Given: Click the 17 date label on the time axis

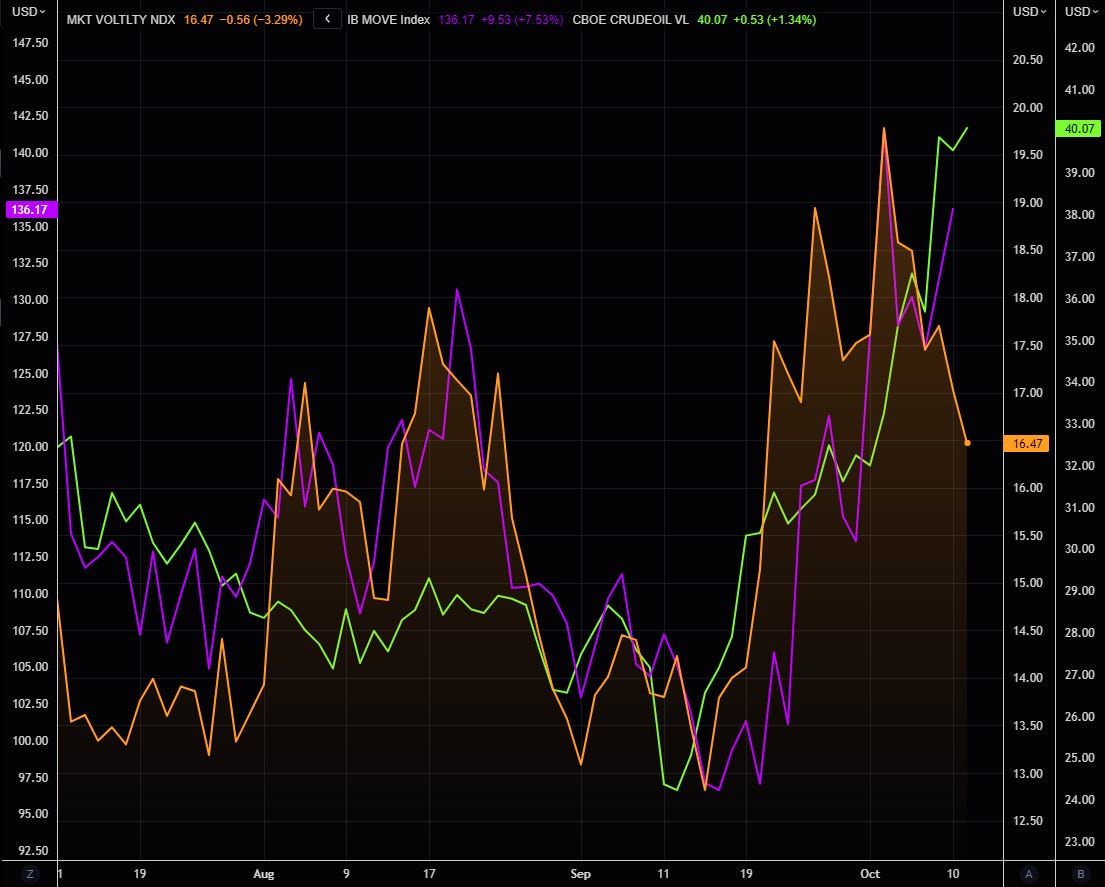Looking at the screenshot, I should (429, 874).
